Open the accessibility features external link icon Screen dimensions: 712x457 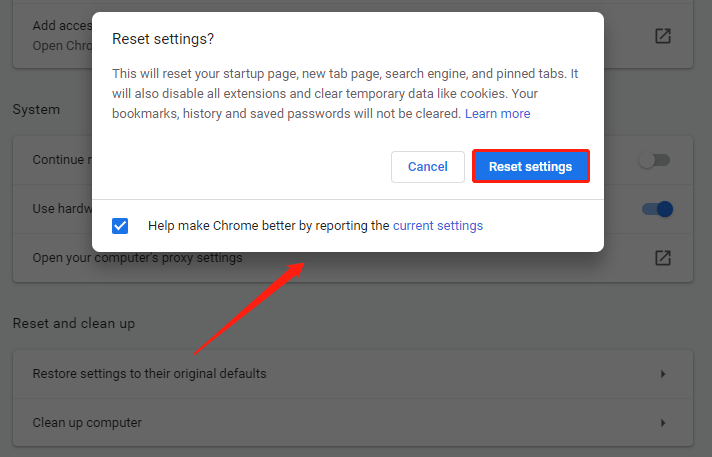click(x=663, y=36)
